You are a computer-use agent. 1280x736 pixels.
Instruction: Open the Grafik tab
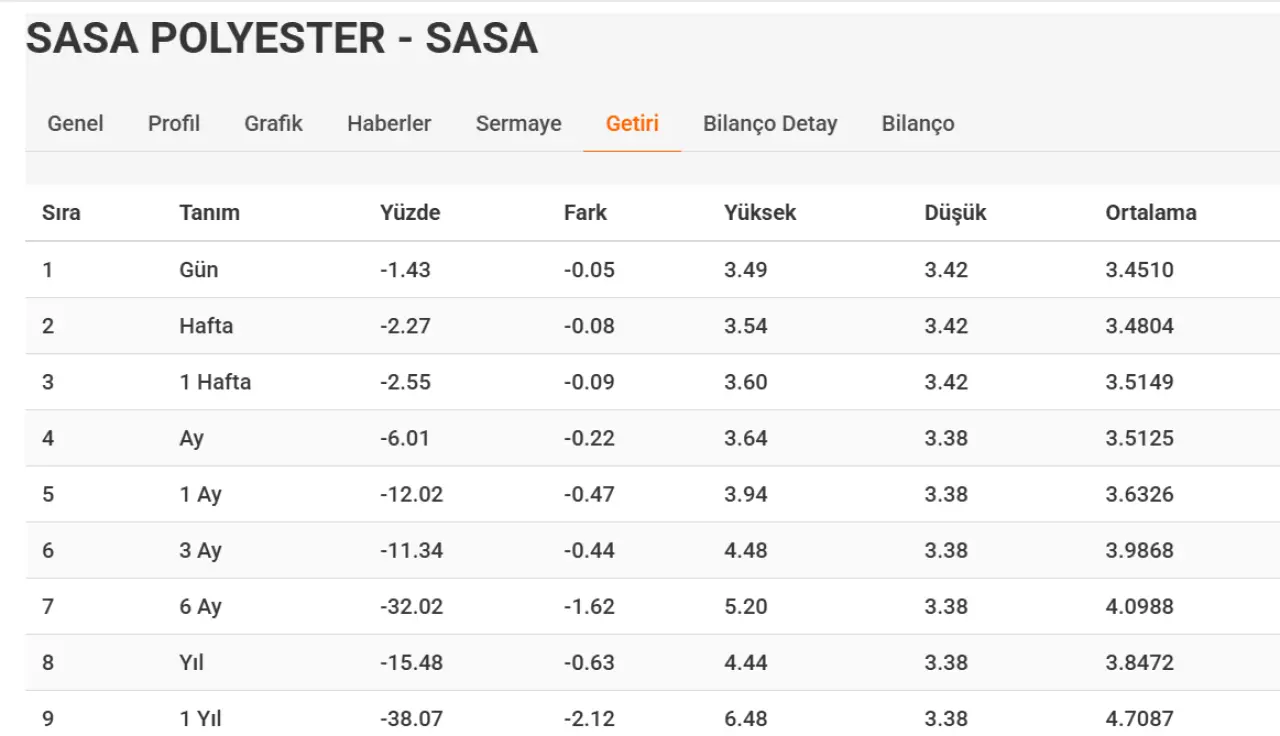273,124
